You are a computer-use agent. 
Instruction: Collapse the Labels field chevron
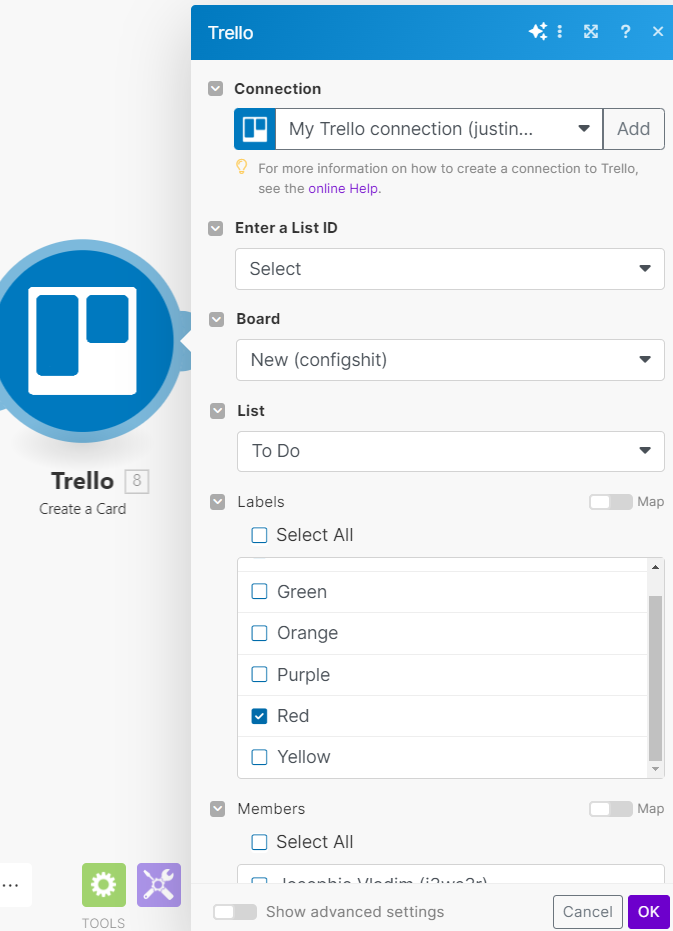(x=217, y=502)
